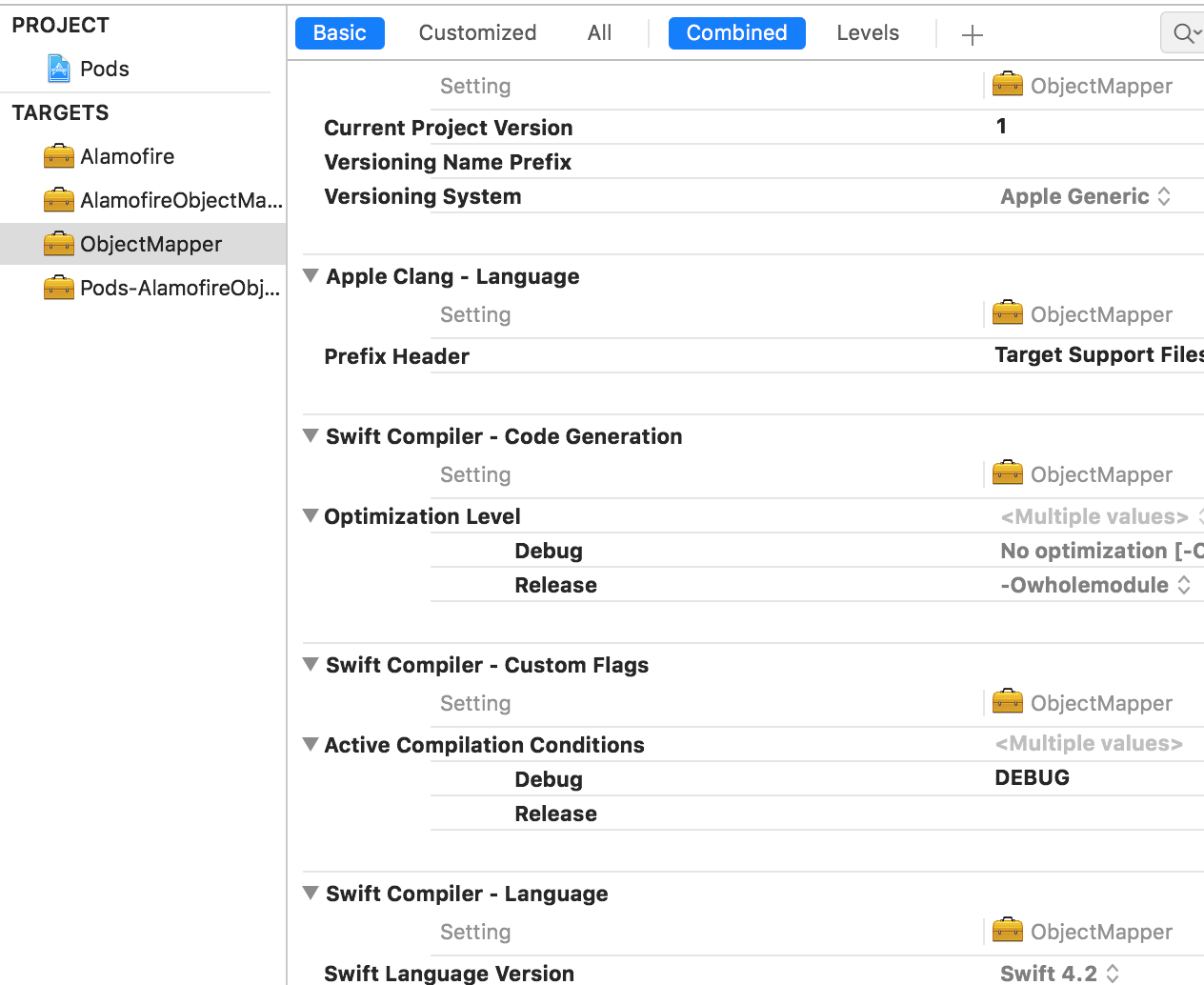The width and height of the screenshot is (1204, 985).
Task: Collapse the Optimization Level rows
Action: coord(310,515)
